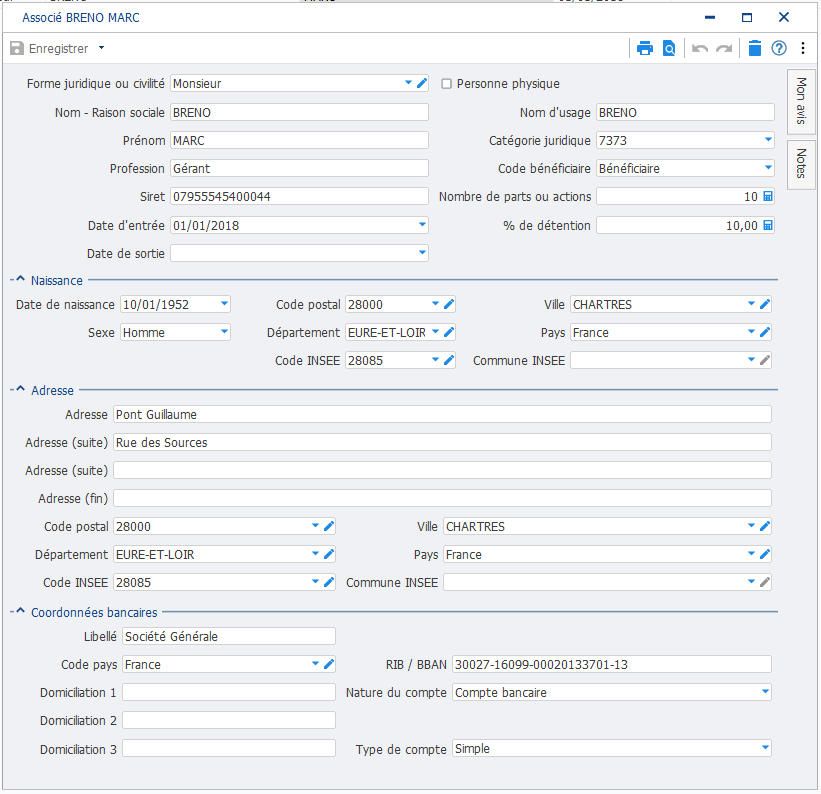
Task: Switch to the Notes side tab
Action: tap(801, 163)
